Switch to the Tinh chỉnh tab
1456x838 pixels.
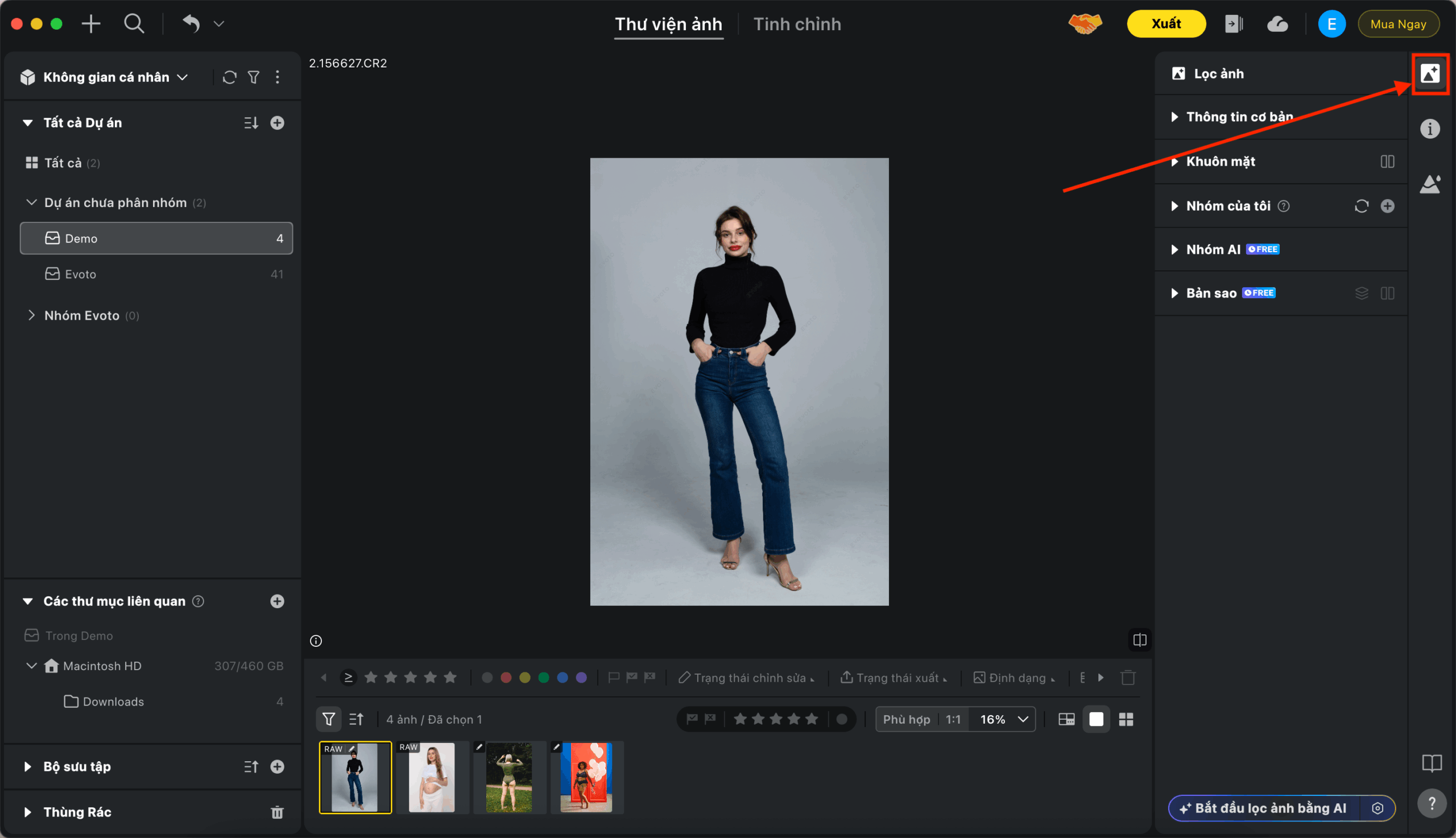[797, 24]
